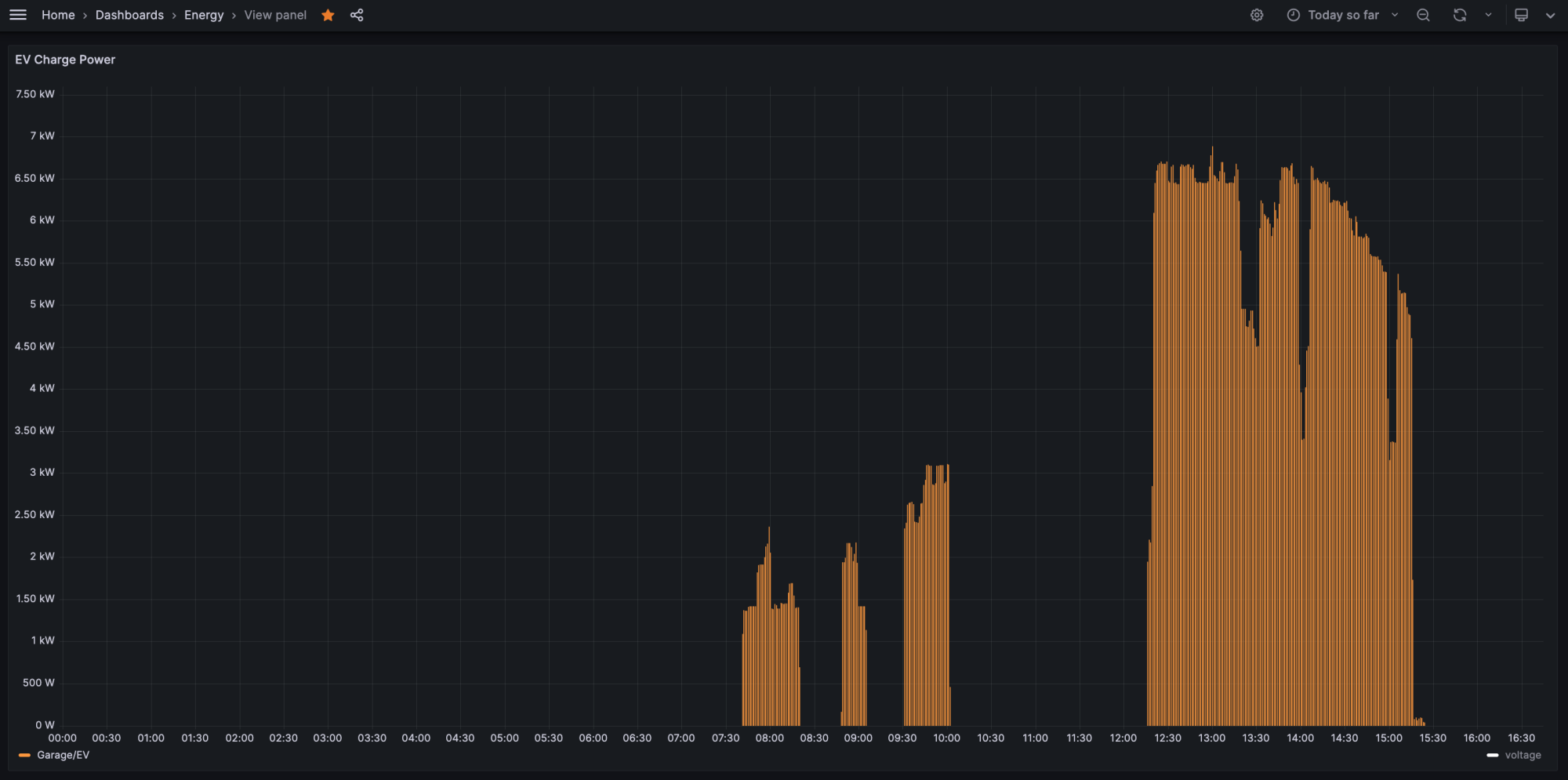
Task: Click the 16:30 time axis label
Action: click(x=1521, y=738)
